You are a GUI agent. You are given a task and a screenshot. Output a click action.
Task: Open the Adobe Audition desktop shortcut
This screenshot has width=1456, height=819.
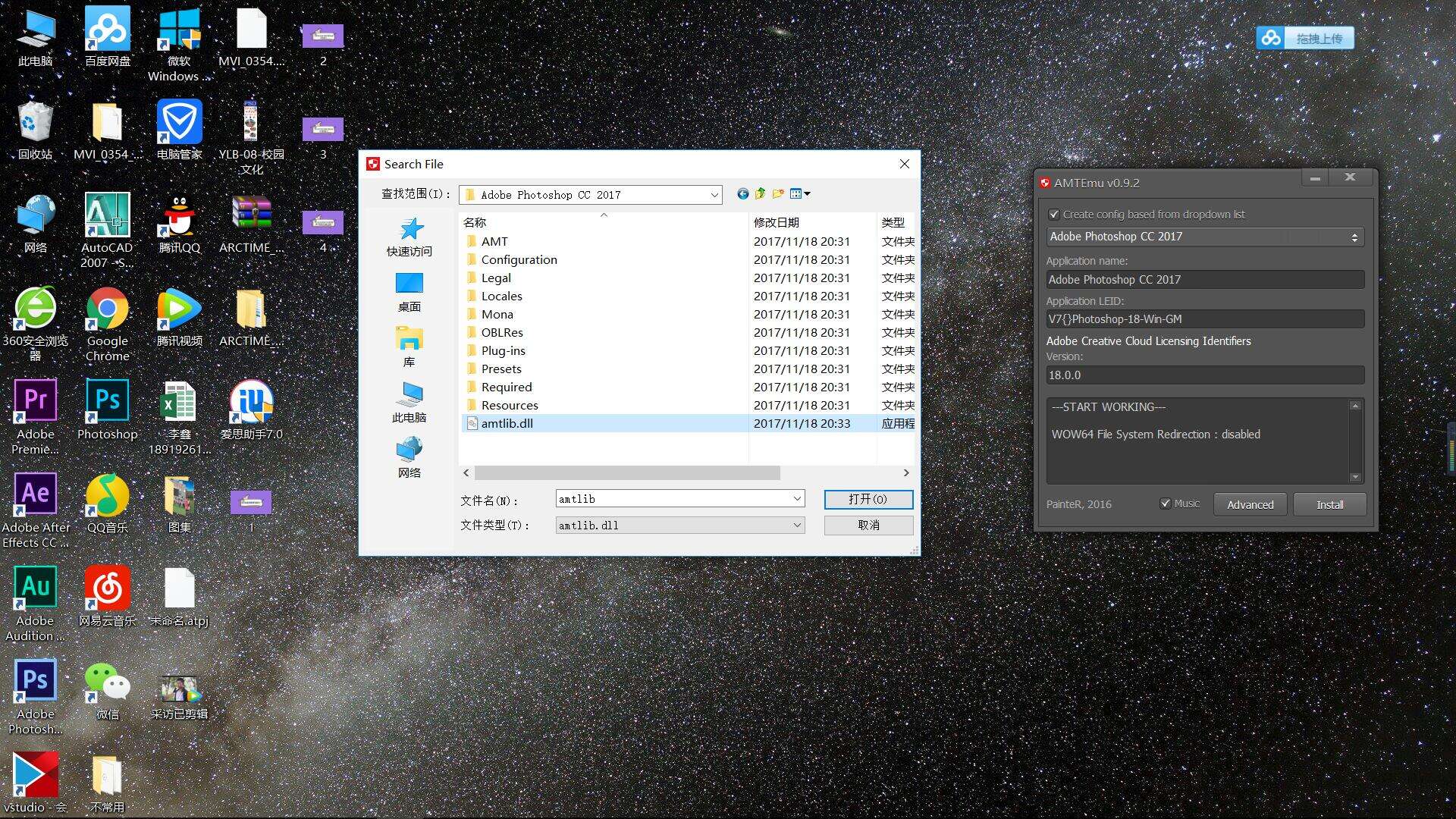point(36,604)
